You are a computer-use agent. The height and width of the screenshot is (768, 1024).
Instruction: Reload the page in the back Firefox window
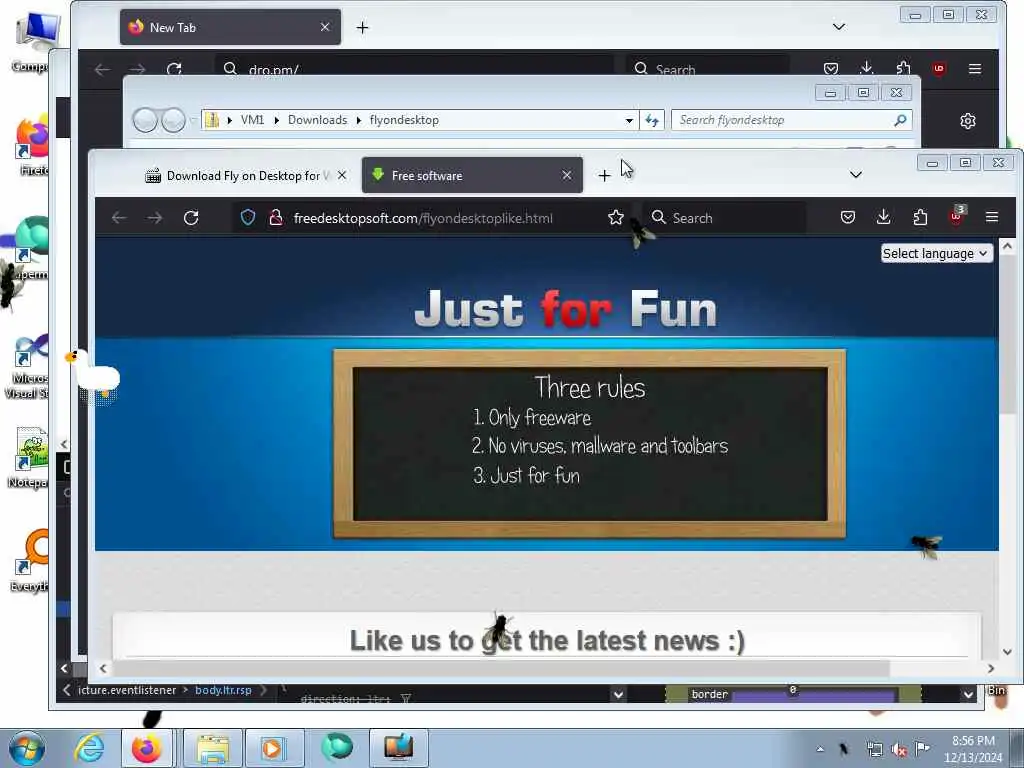[174, 69]
